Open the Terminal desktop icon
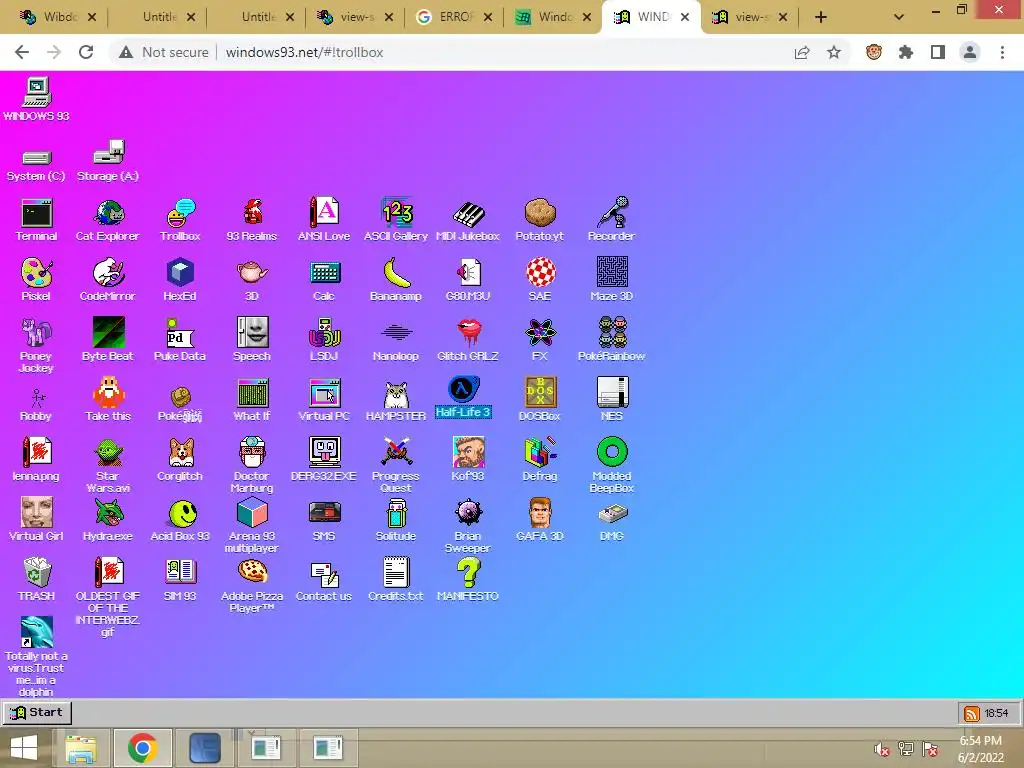Viewport: 1024px width, 768px height. point(37,220)
